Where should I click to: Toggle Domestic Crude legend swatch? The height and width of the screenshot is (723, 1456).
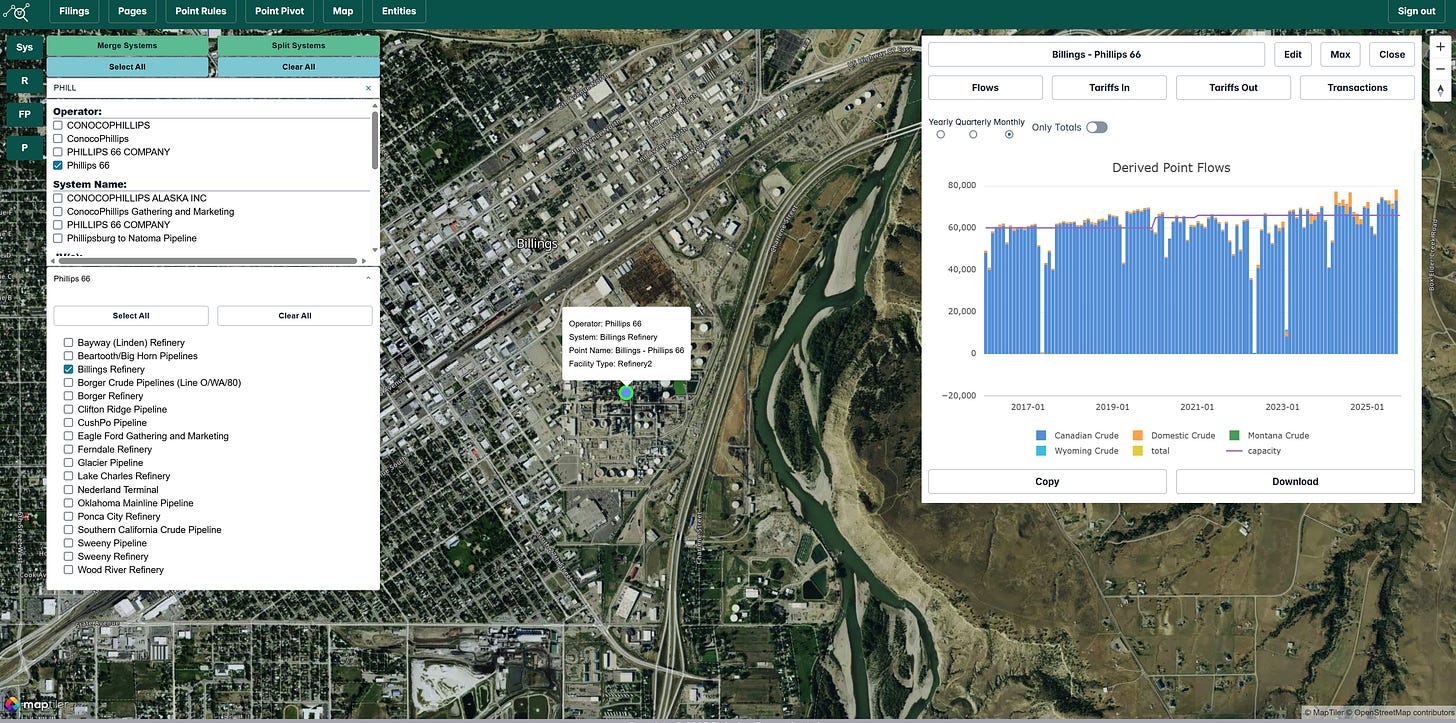pyautogui.click(x=1138, y=436)
